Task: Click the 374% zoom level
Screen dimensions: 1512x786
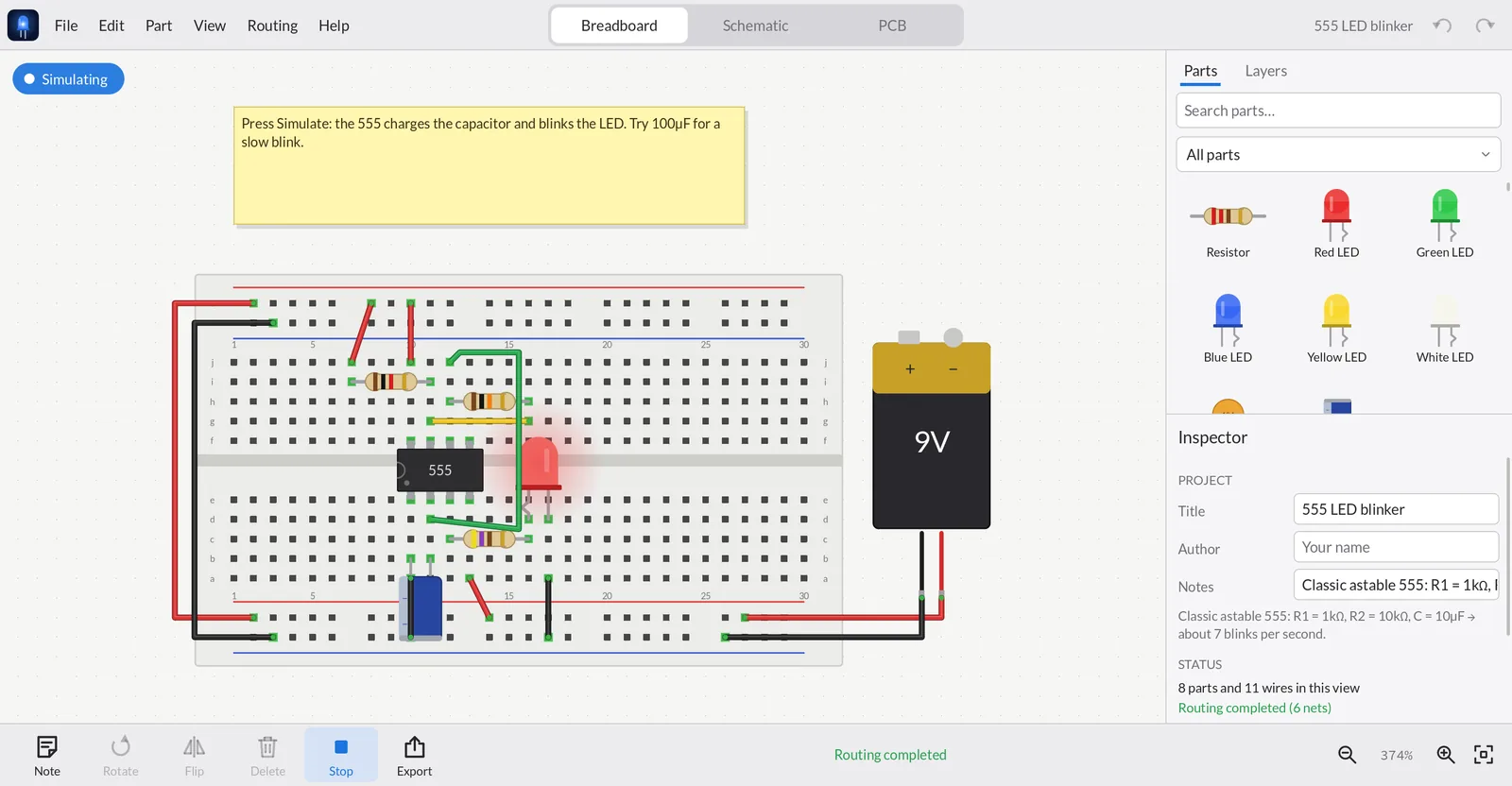Action: coord(1396,755)
